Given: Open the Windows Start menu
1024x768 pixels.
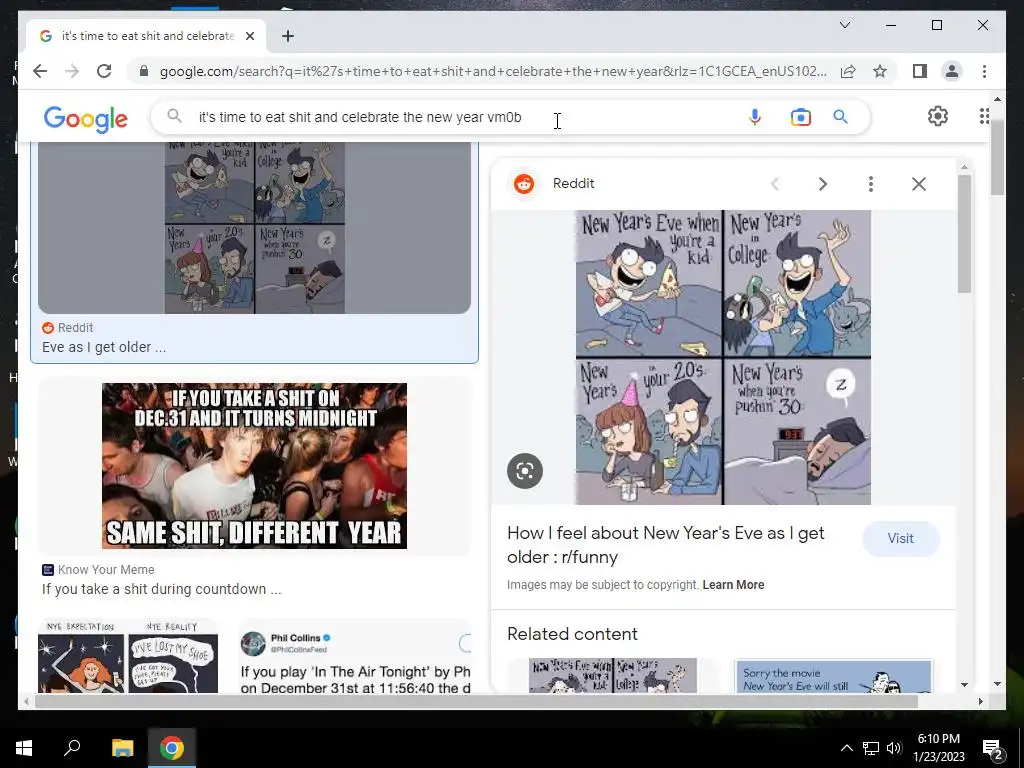Looking at the screenshot, I should click(24, 748).
